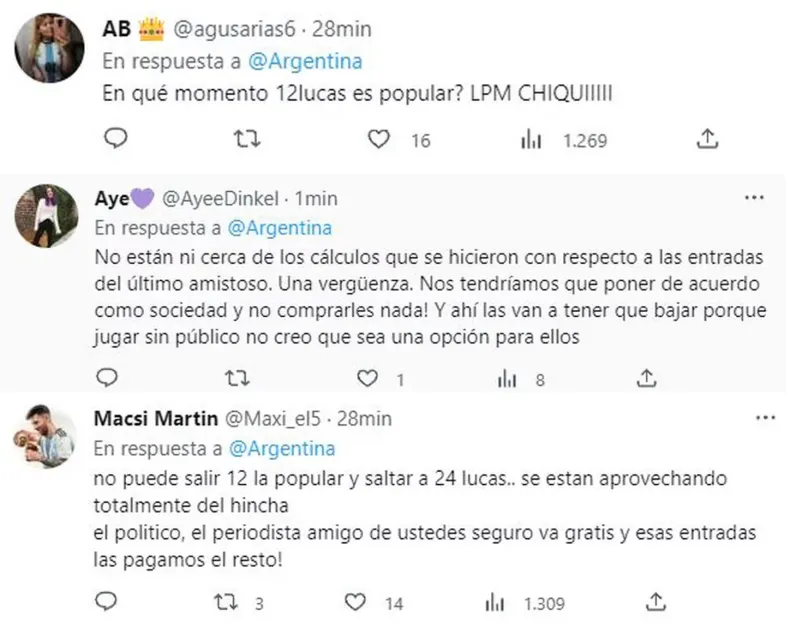Image resolution: width=790 pixels, height=634 pixels.
Task: View analytics on Aye's tweet (8 views)
Action: pos(508,378)
